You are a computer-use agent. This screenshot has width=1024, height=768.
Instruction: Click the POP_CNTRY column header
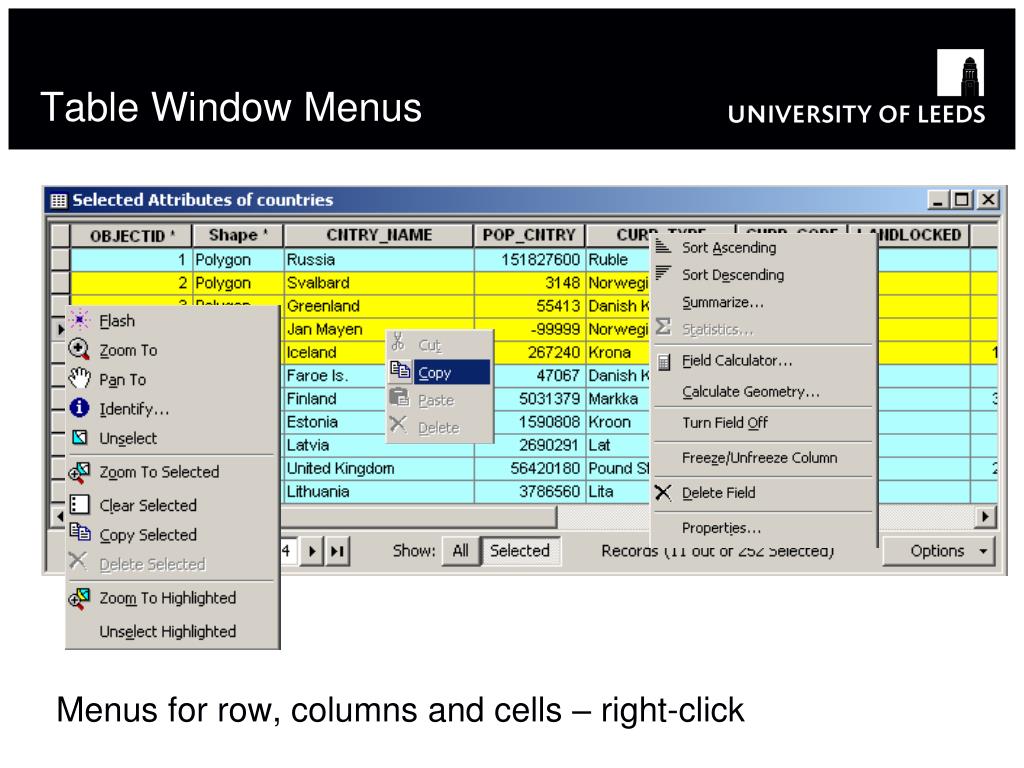[x=529, y=235]
